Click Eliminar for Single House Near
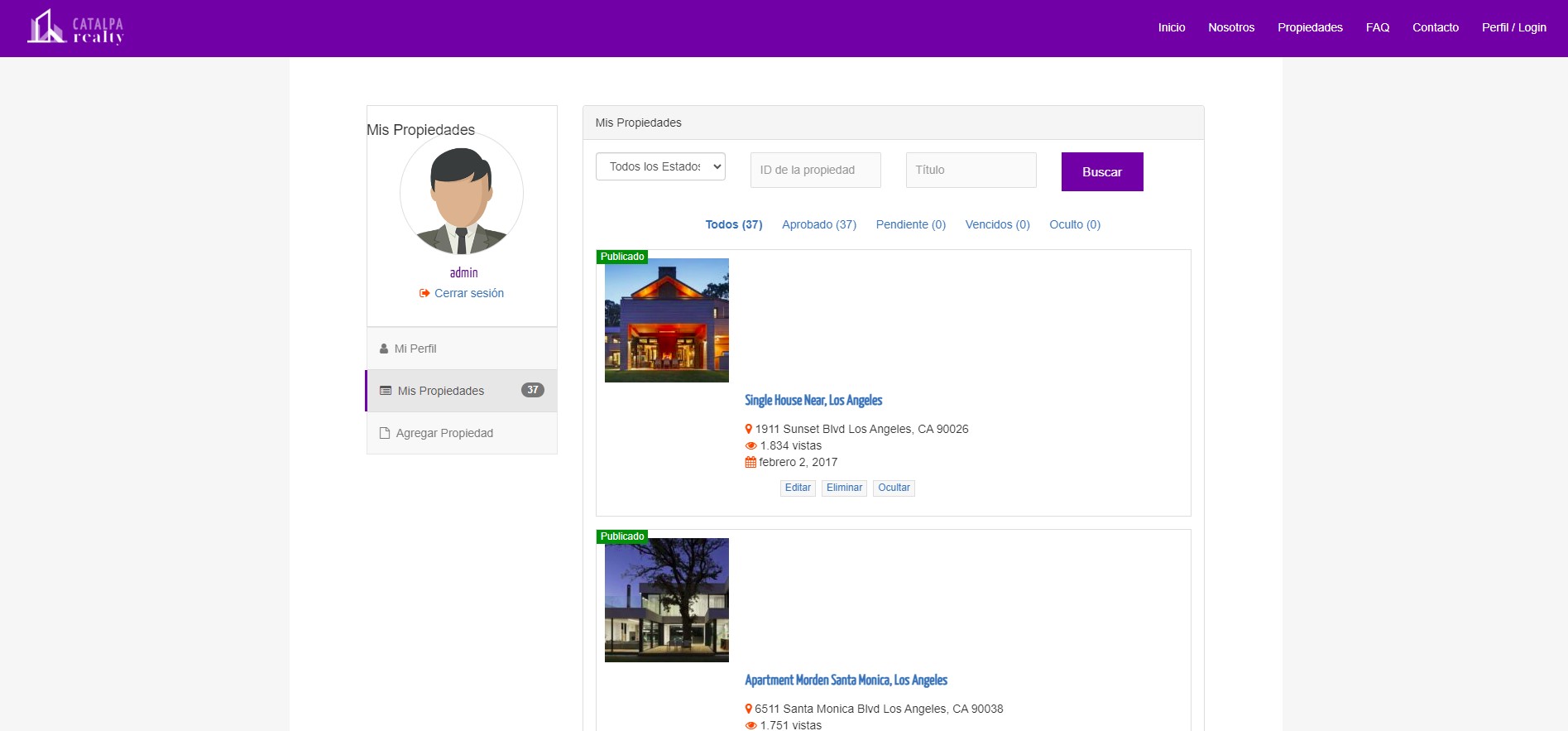This screenshot has width=1568, height=731. click(844, 488)
